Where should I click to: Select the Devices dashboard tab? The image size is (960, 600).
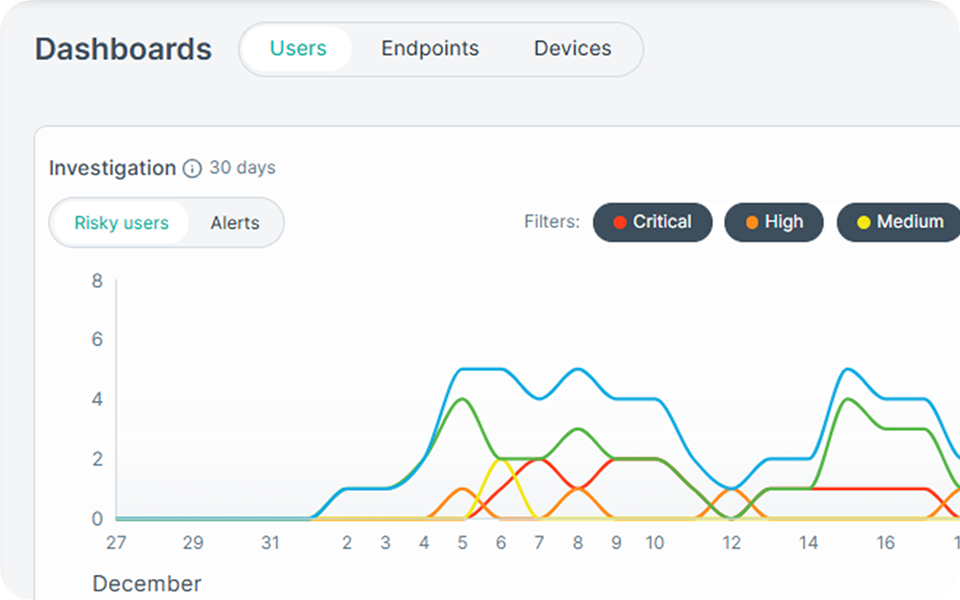click(572, 49)
